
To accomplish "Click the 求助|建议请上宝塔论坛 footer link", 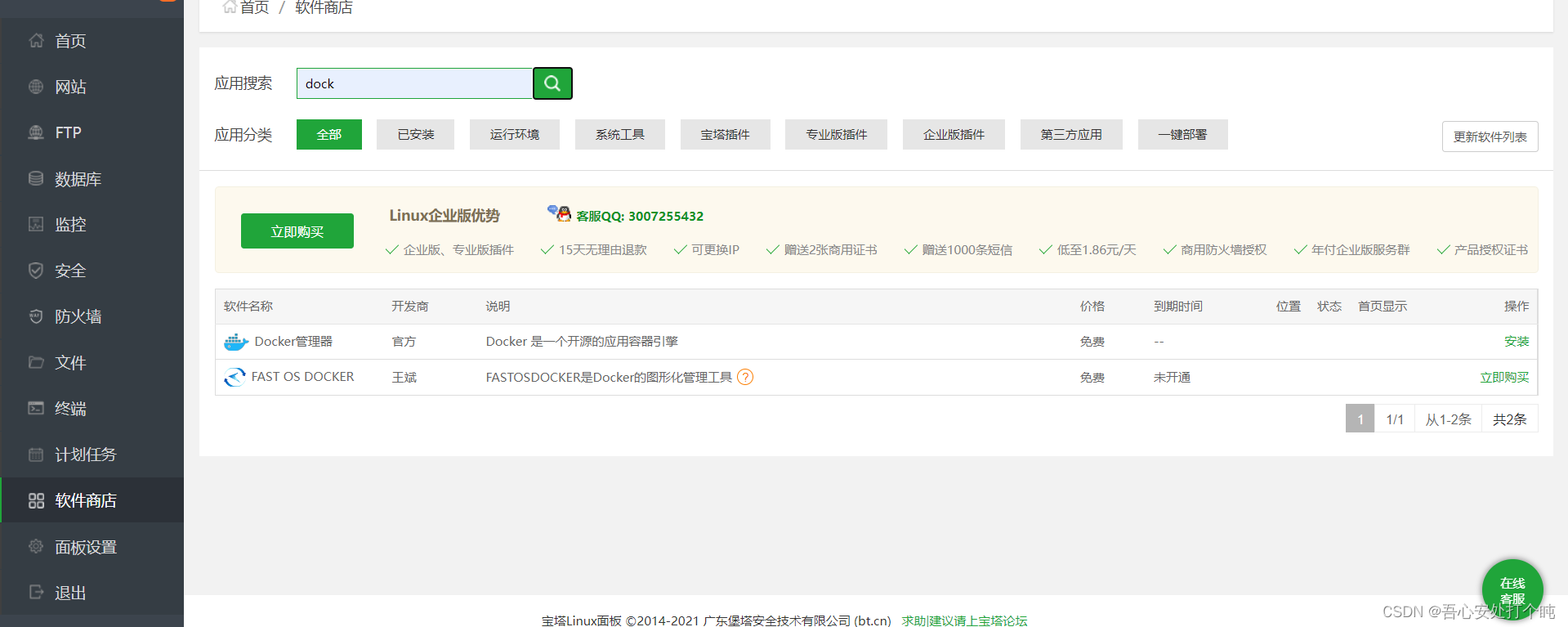I will 964,620.
